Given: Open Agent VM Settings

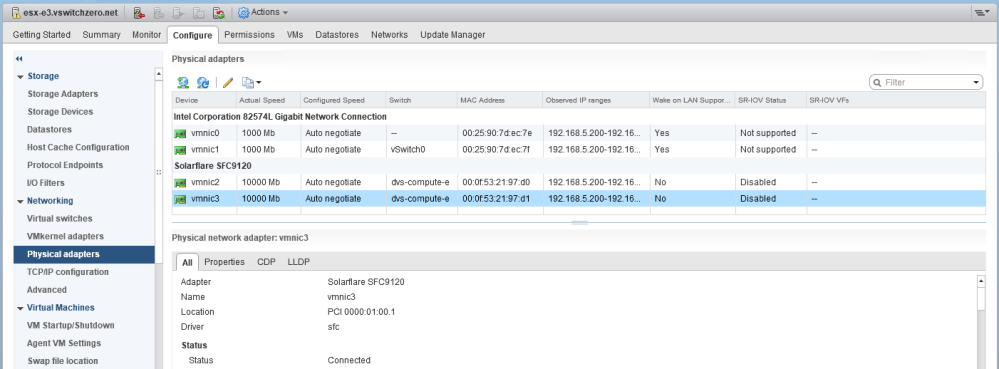Looking at the screenshot, I should coord(64,344).
